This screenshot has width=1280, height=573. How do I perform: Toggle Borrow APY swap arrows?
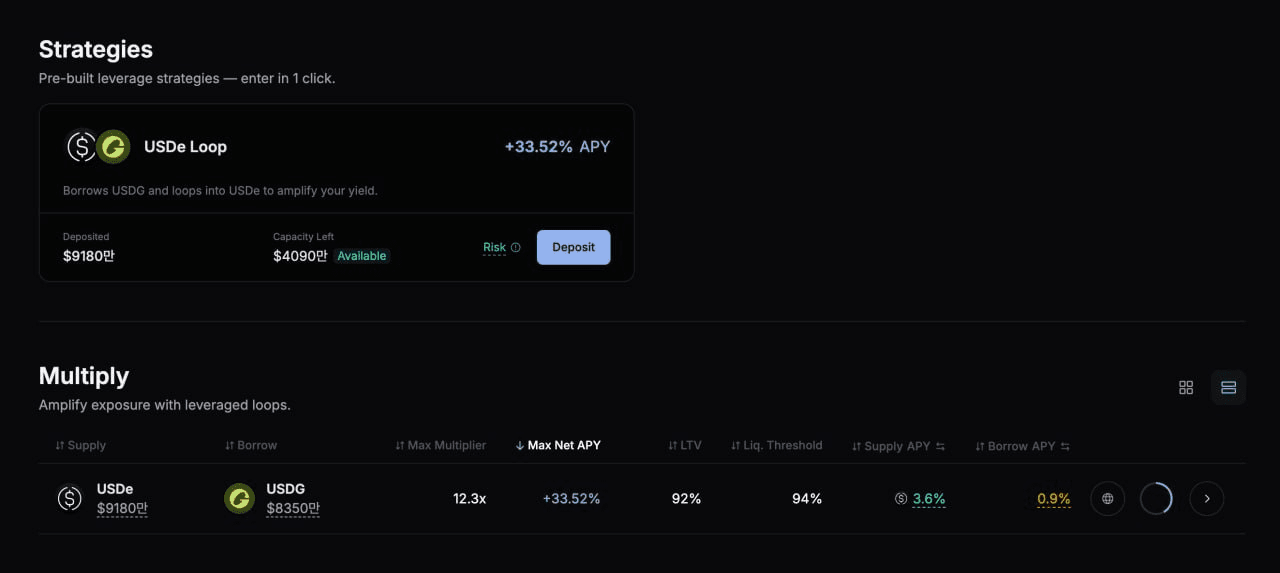(x=1065, y=446)
